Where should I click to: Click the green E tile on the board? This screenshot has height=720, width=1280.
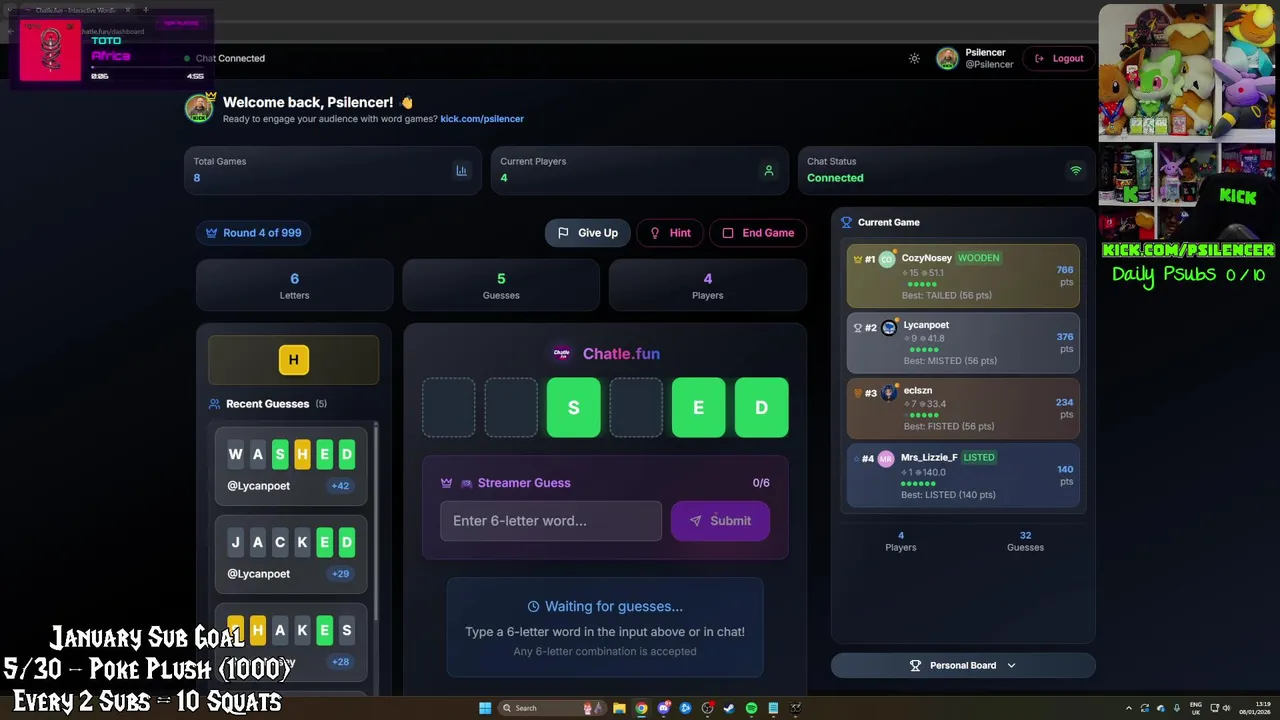[698, 408]
